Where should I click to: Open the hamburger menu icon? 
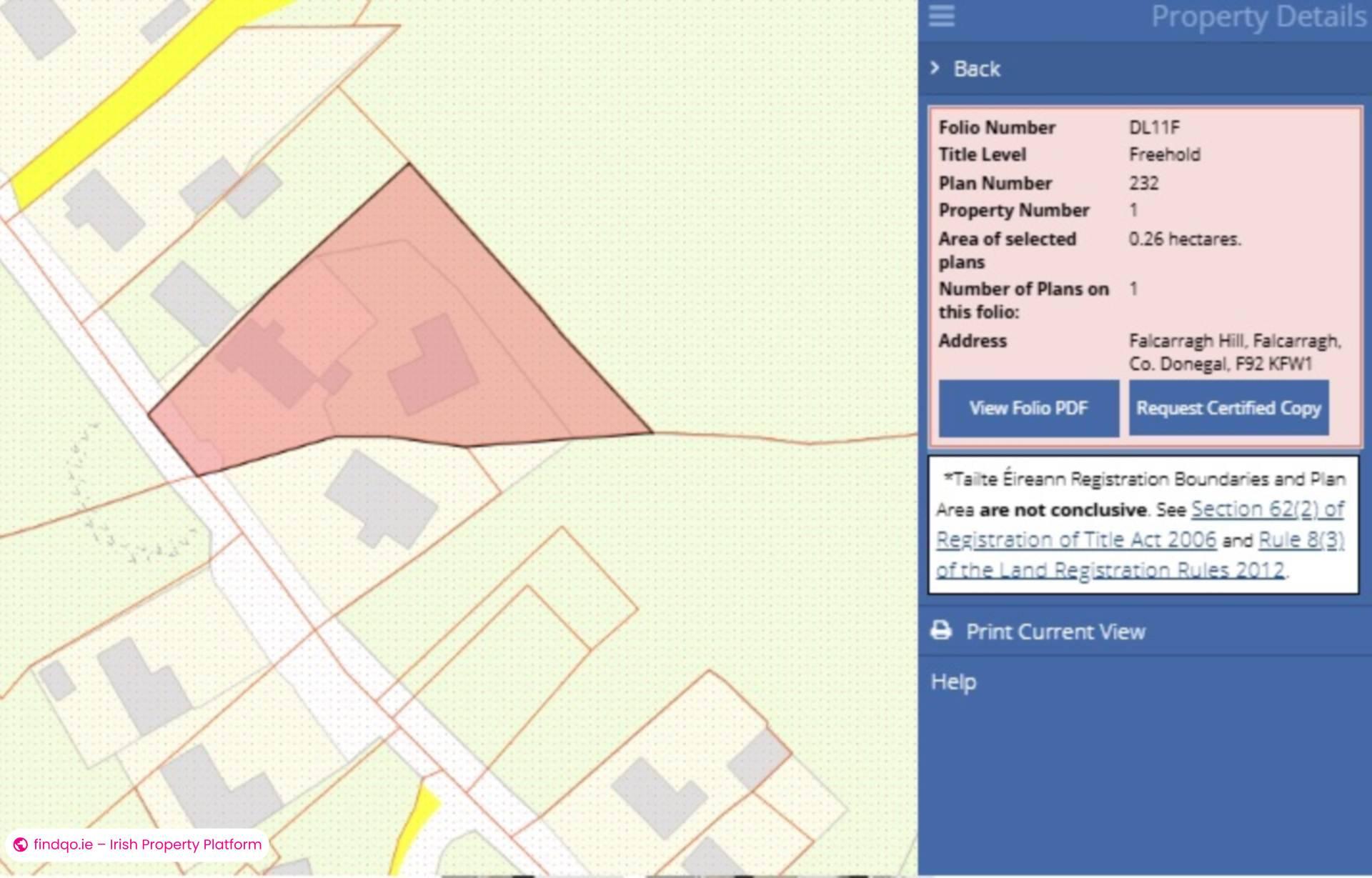(941, 16)
